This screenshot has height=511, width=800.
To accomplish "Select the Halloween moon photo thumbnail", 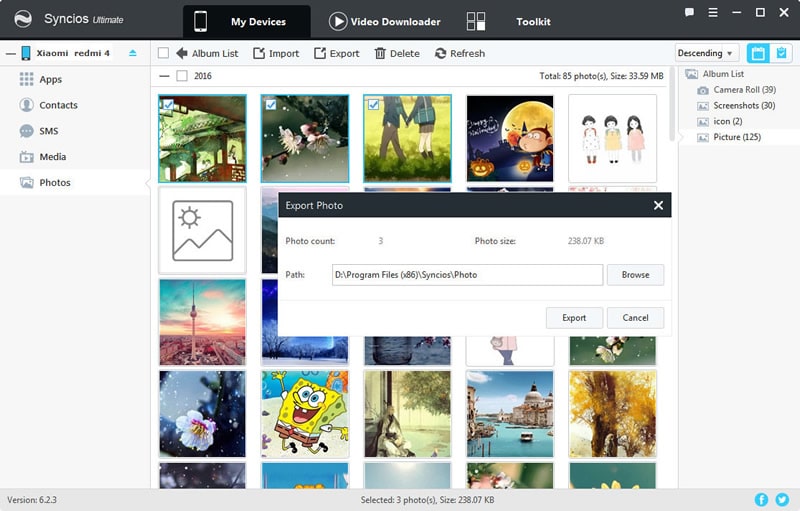I will point(510,138).
